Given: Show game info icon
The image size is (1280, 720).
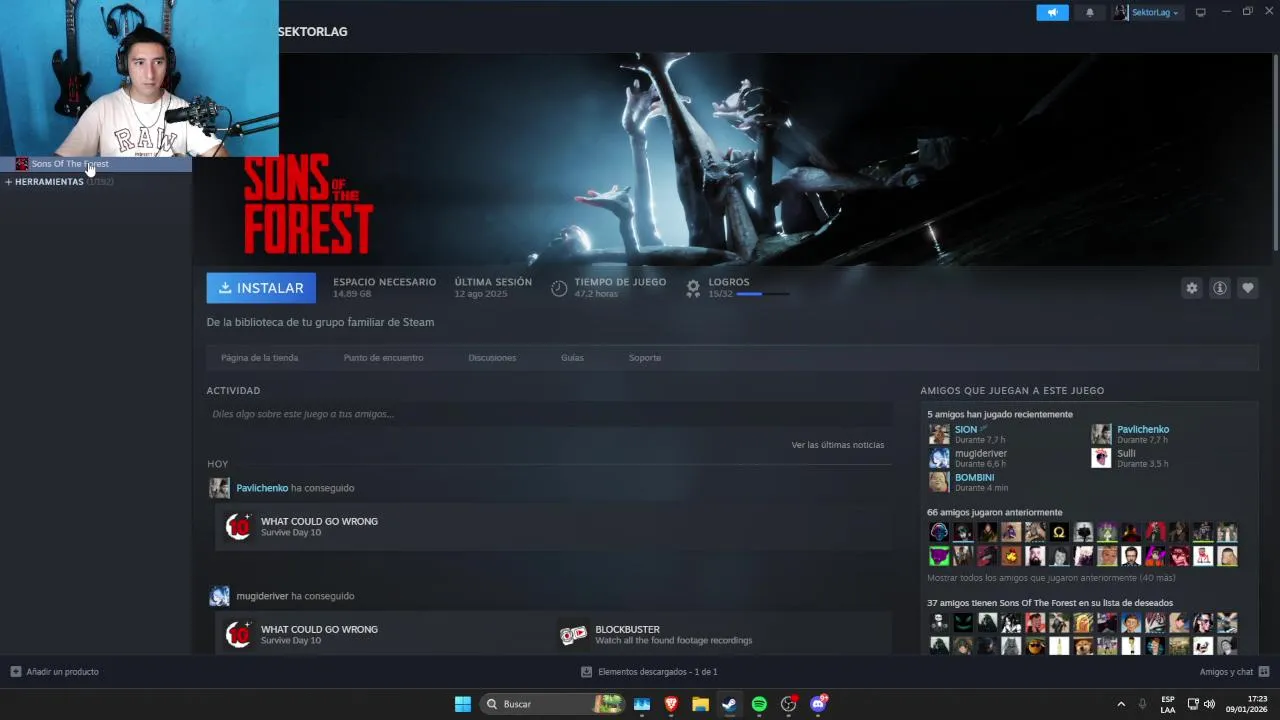Looking at the screenshot, I should tap(1220, 288).
